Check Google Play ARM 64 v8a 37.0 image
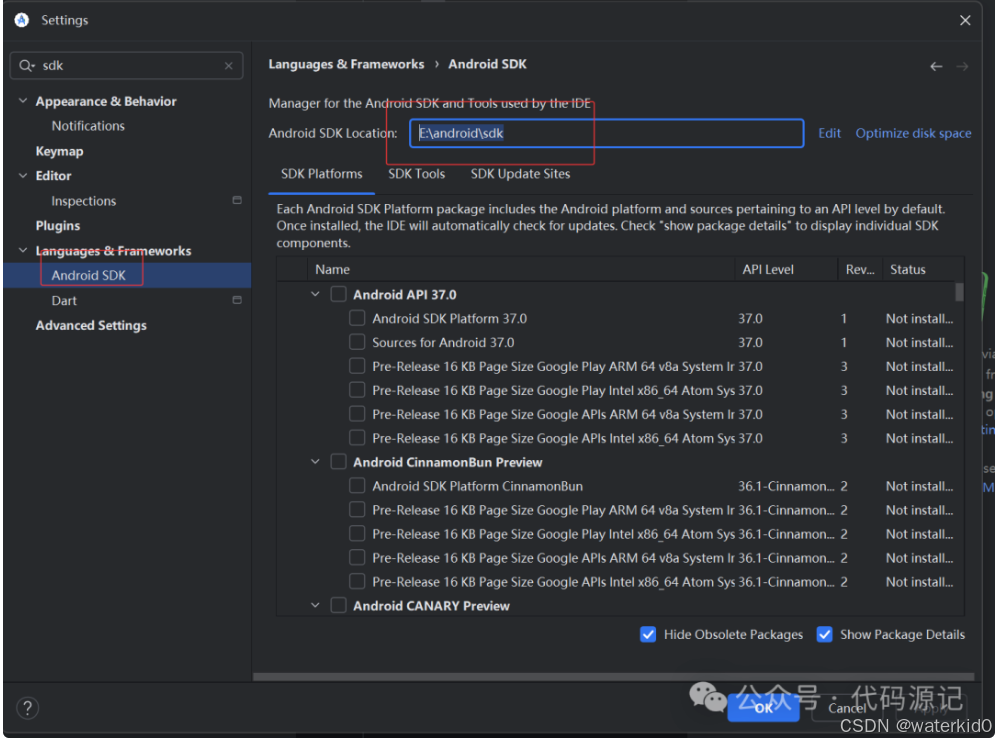This screenshot has width=996, height=744. (x=357, y=367)
